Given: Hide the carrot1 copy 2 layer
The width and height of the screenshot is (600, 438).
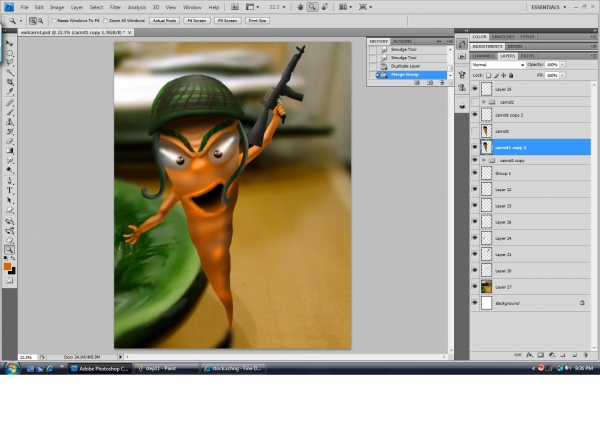Looking at the screenshot, I should click(475, 115).
